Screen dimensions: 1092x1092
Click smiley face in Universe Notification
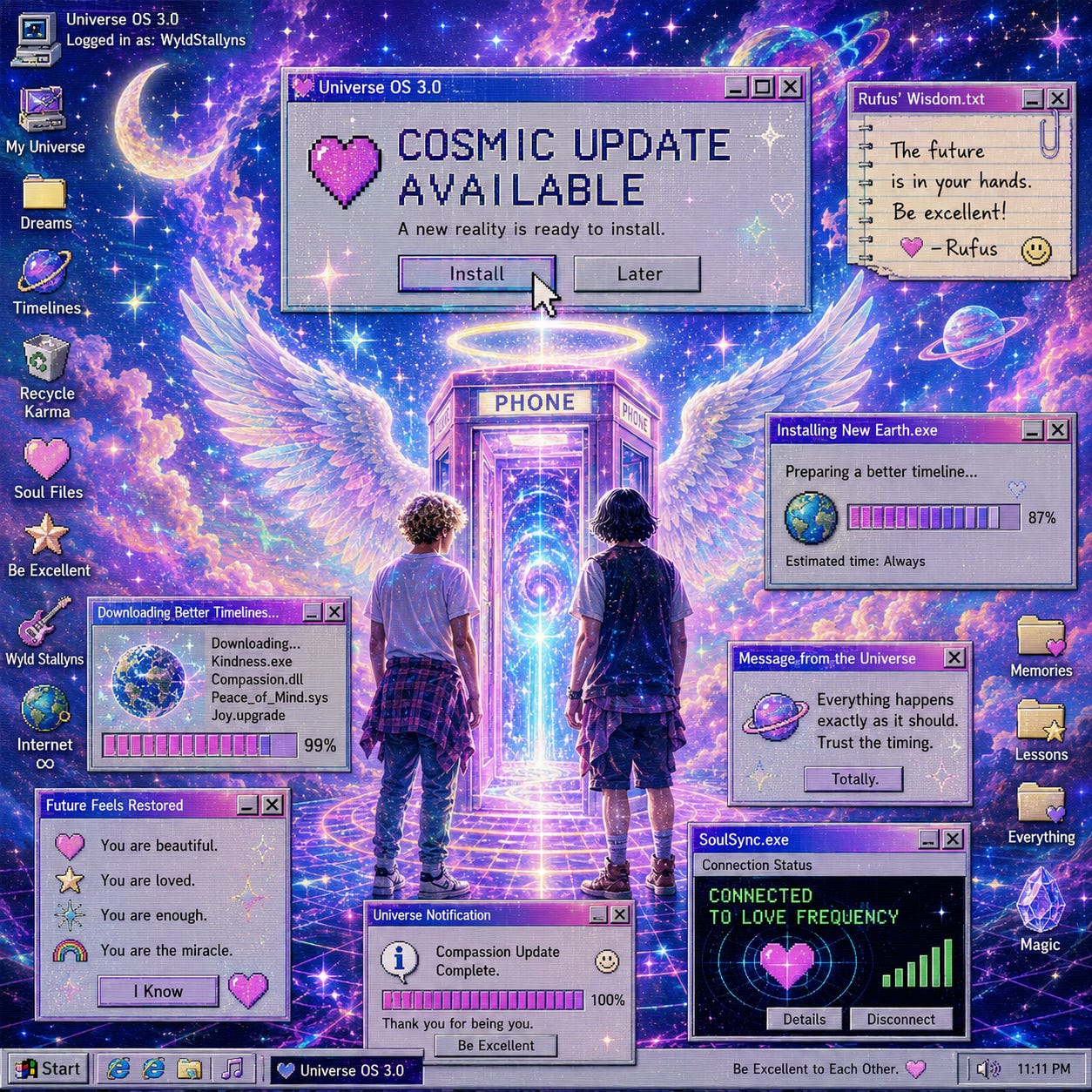[x=607, y=961]
